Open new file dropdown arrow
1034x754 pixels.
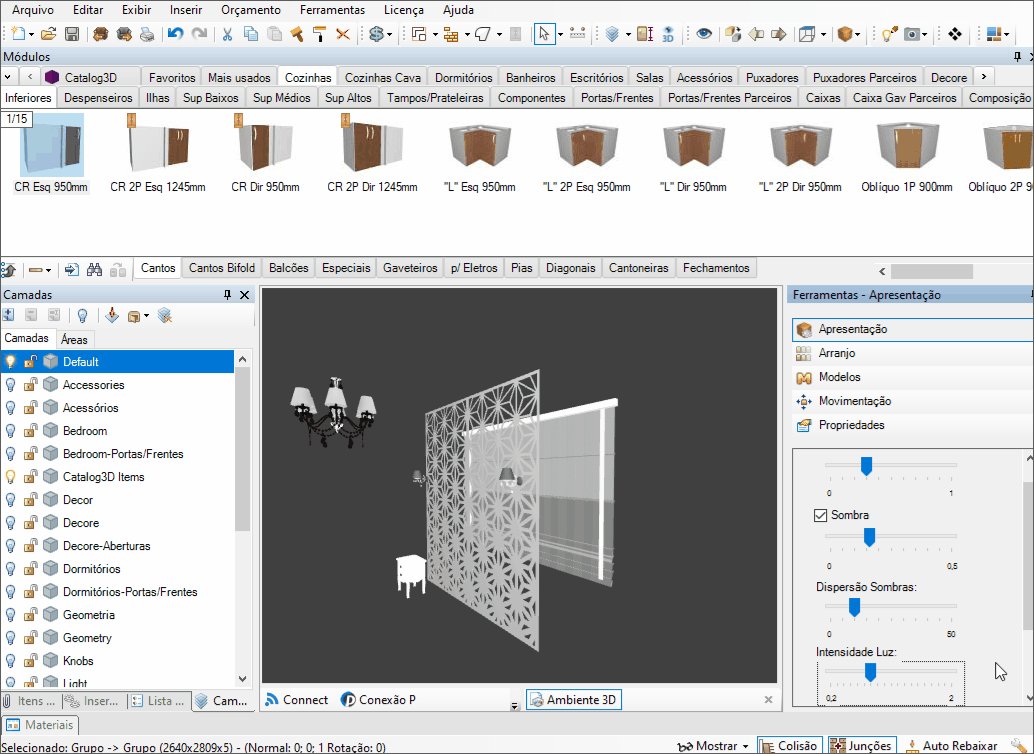click(31, 34)
